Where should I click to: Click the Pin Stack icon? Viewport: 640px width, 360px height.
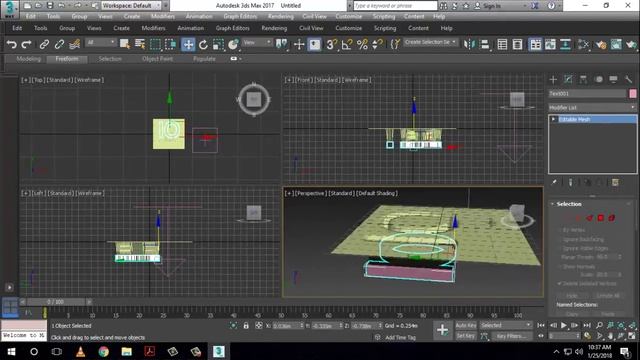tap(554, 182)
